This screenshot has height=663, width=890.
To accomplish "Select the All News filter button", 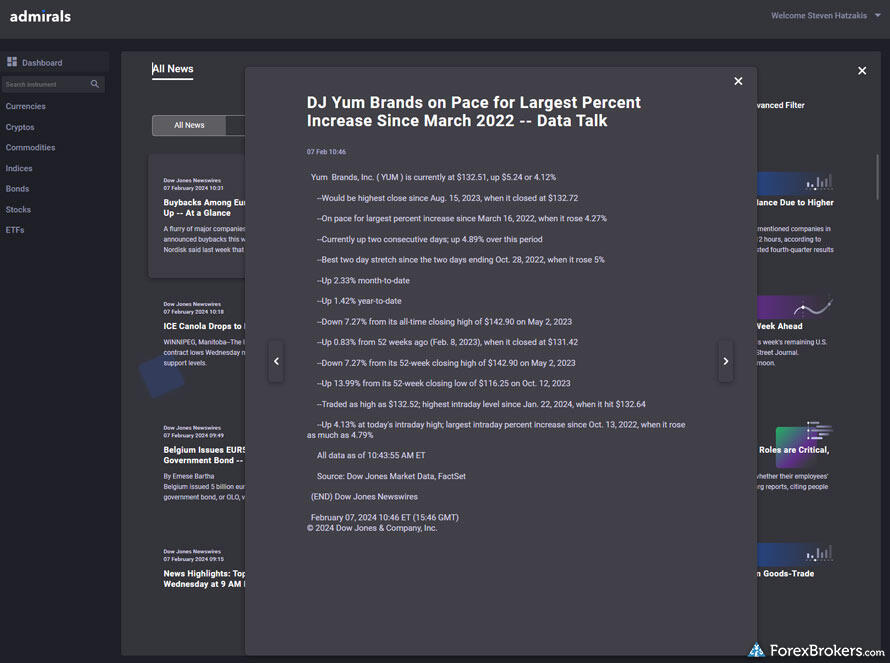I will [x=189, y=125].
